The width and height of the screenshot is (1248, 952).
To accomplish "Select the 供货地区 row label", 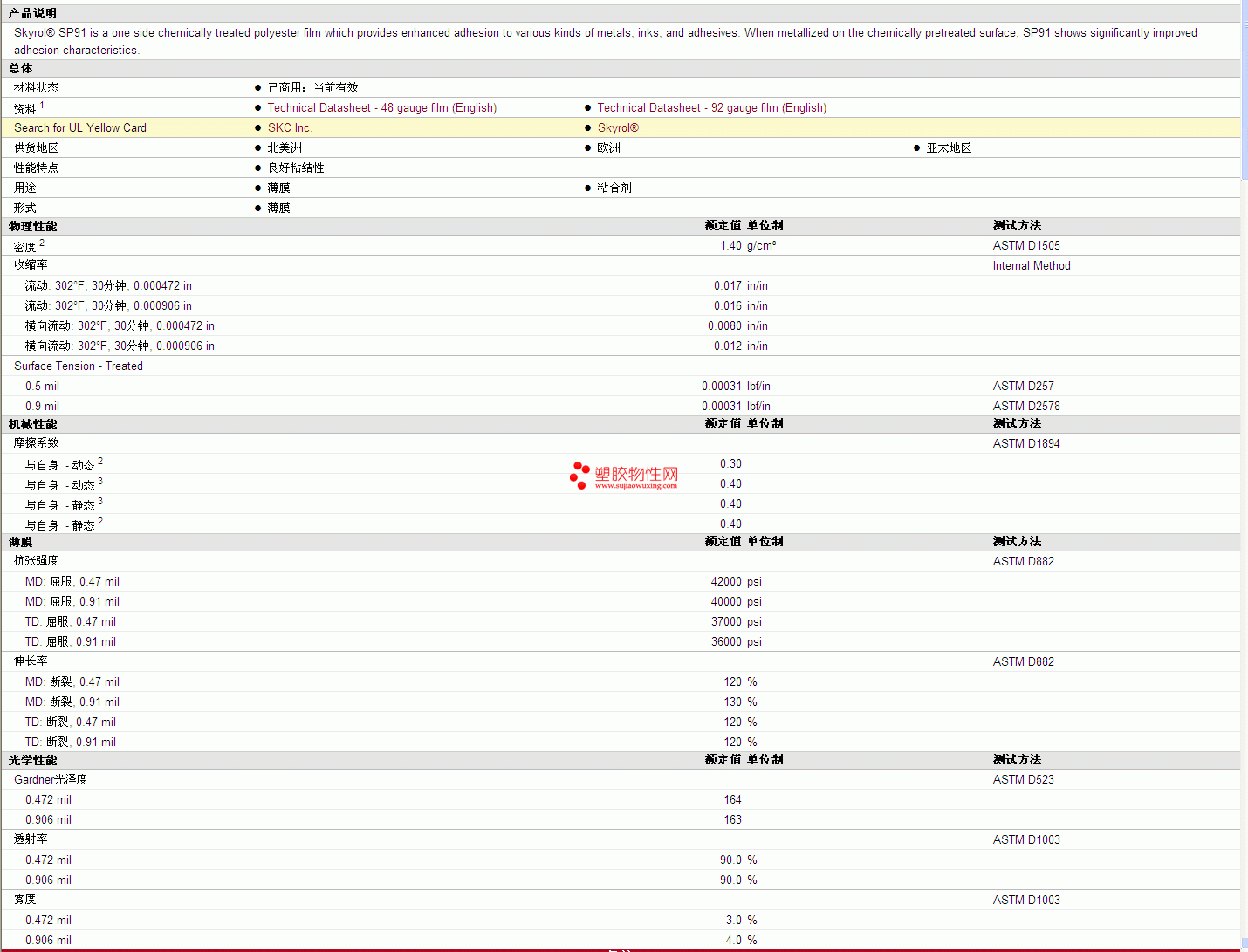I will (x=37, y=148).
